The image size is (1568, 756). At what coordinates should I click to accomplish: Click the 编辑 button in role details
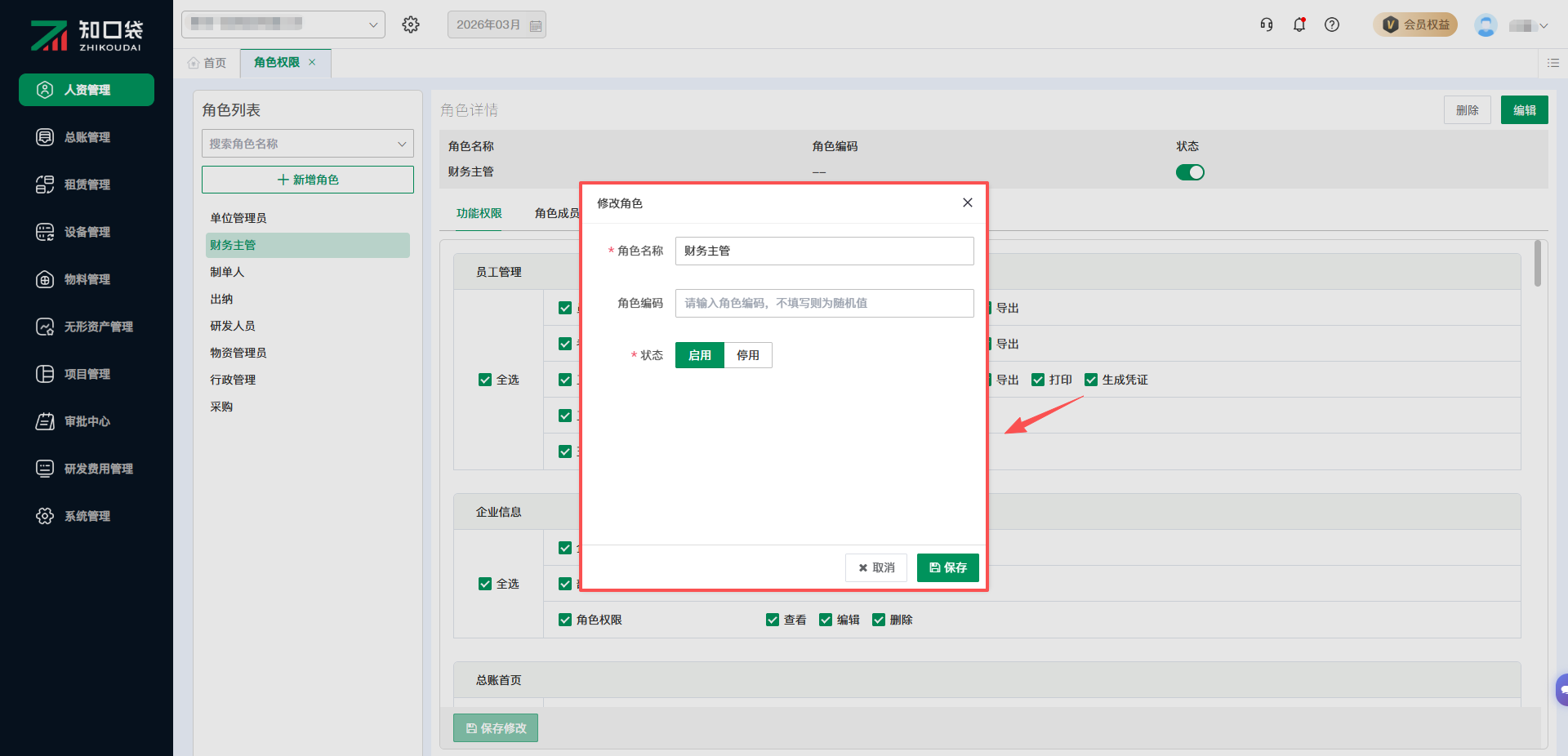[1525, 110]
